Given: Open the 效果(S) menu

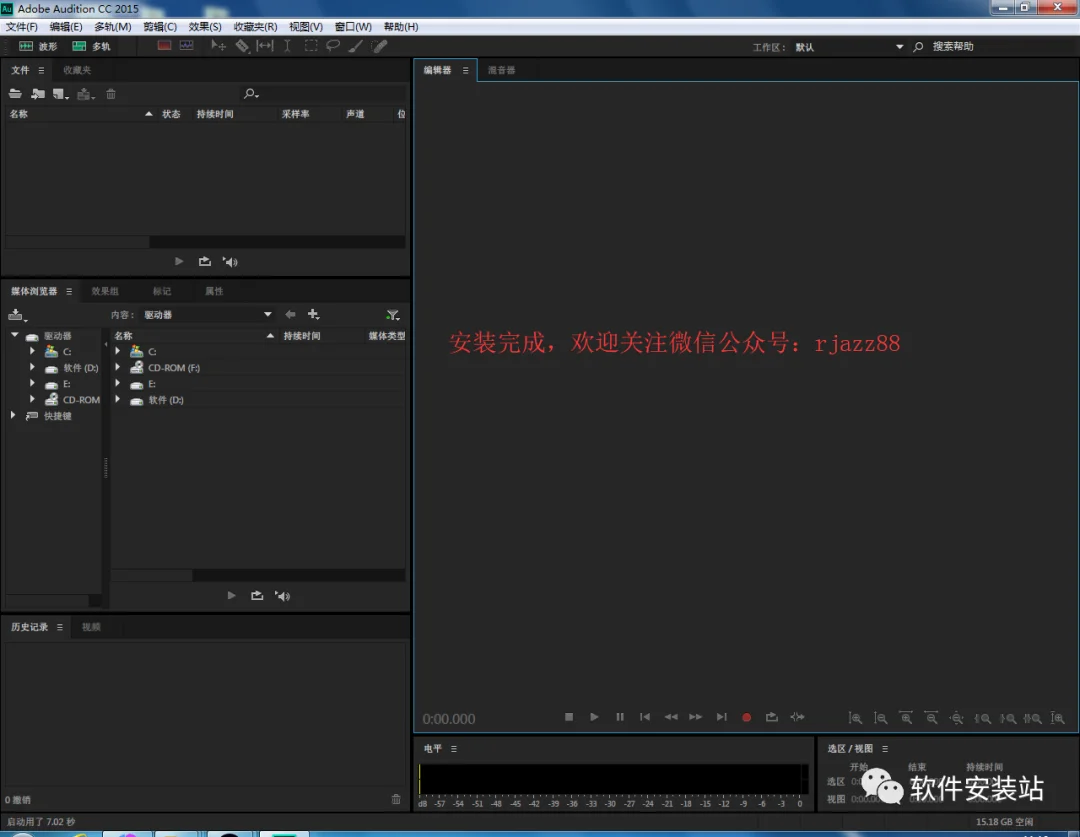Looking at the screenshot, I should point(205,27).
